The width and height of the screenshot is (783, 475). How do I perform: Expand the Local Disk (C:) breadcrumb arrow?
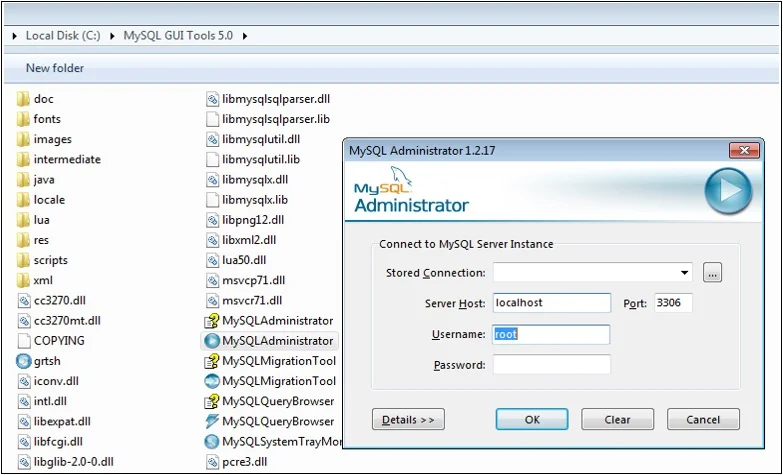pyautogui.click(x=112, y=36)
